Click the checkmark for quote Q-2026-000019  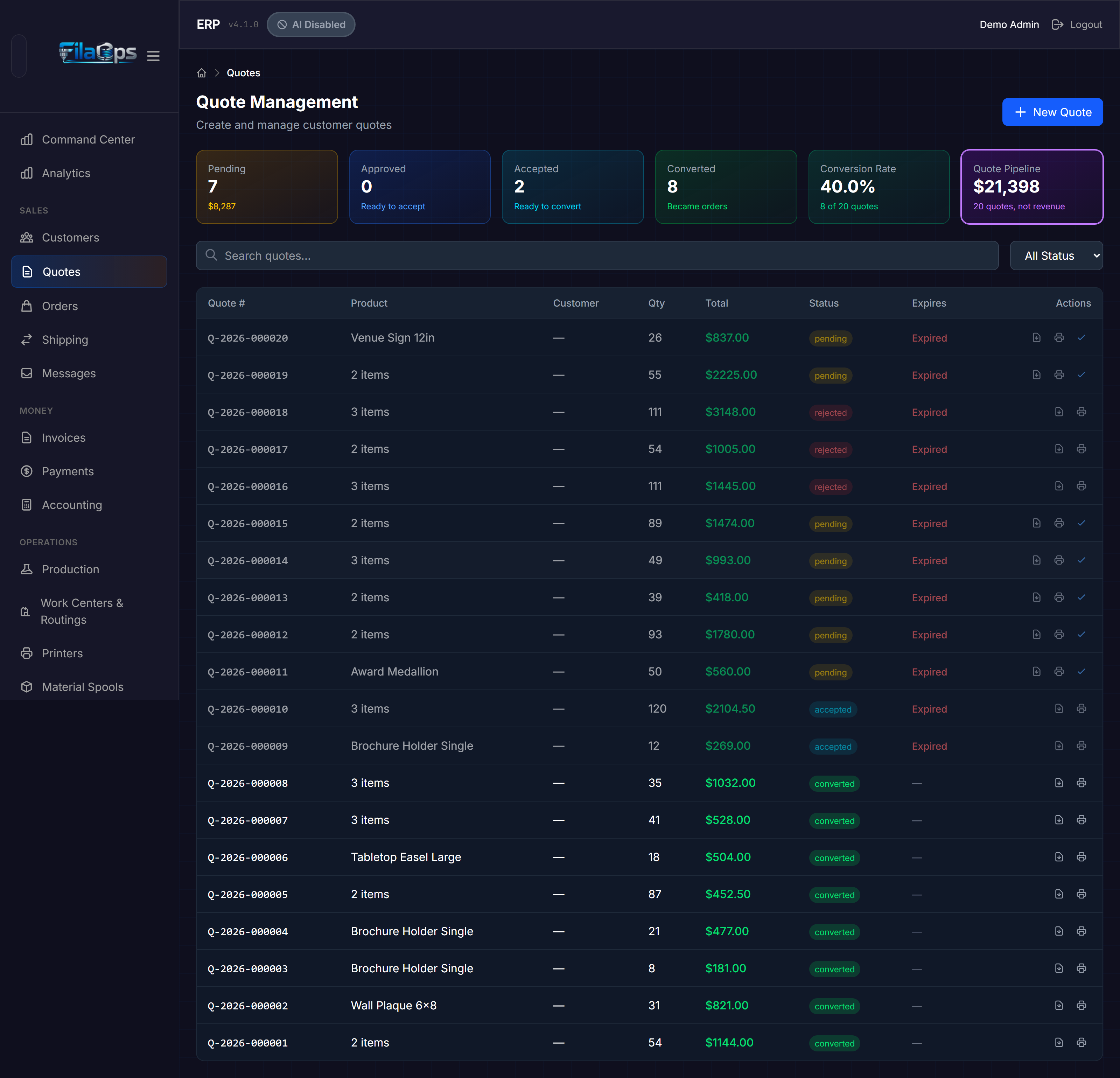click(x=1081, y=375)
